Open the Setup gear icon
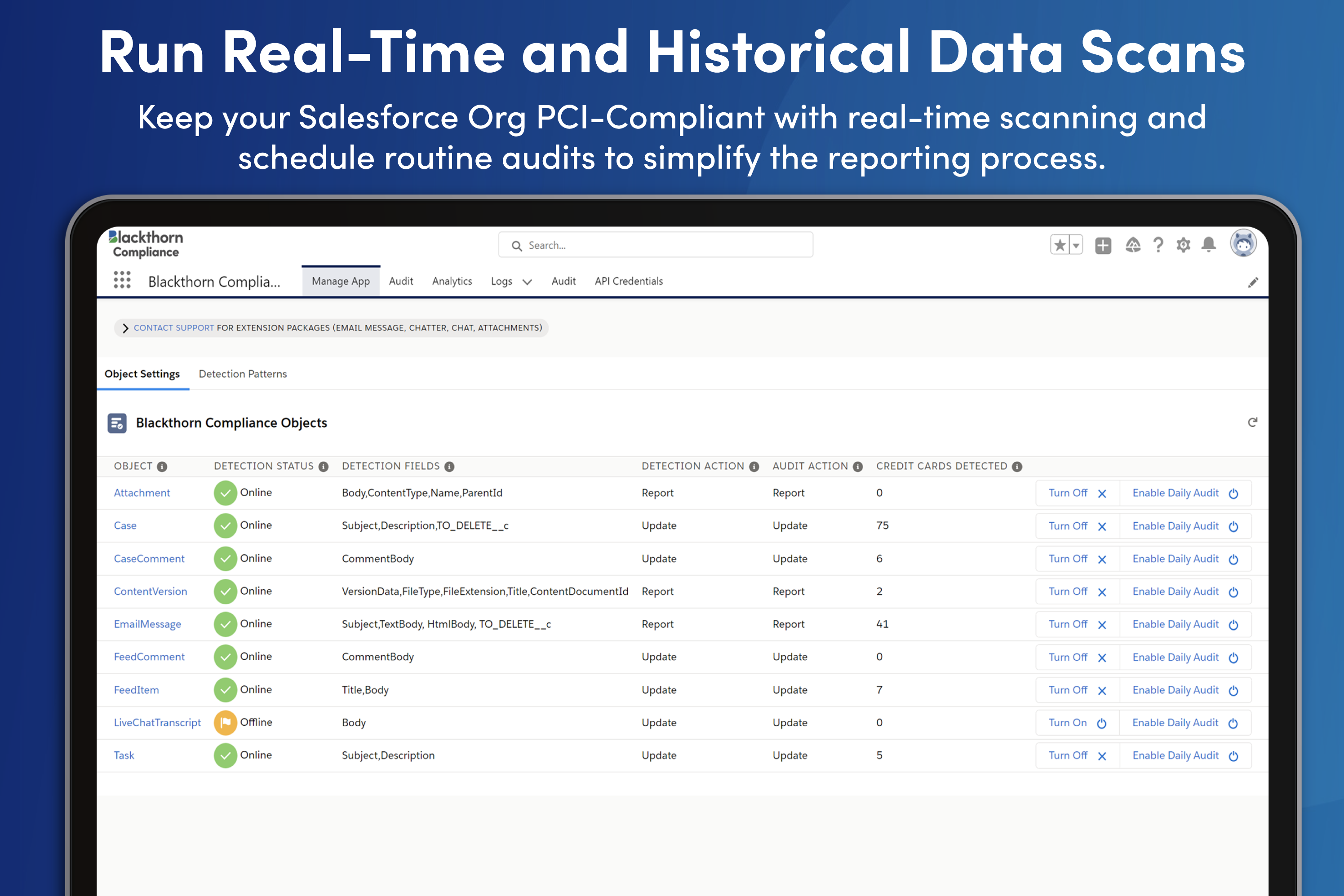Screen dimensions: 1344x896 point(1184,245)
